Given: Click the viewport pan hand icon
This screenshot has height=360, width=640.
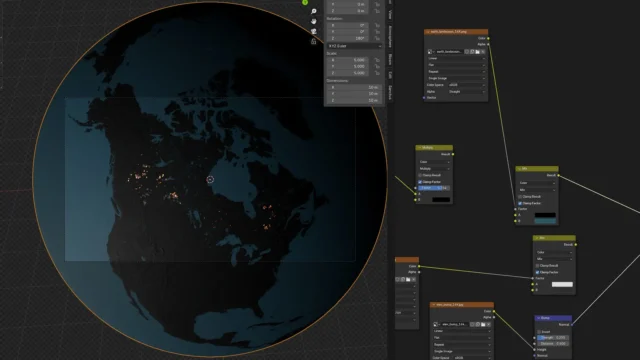Looking at the screenshot, I should [x=313, y=21].
